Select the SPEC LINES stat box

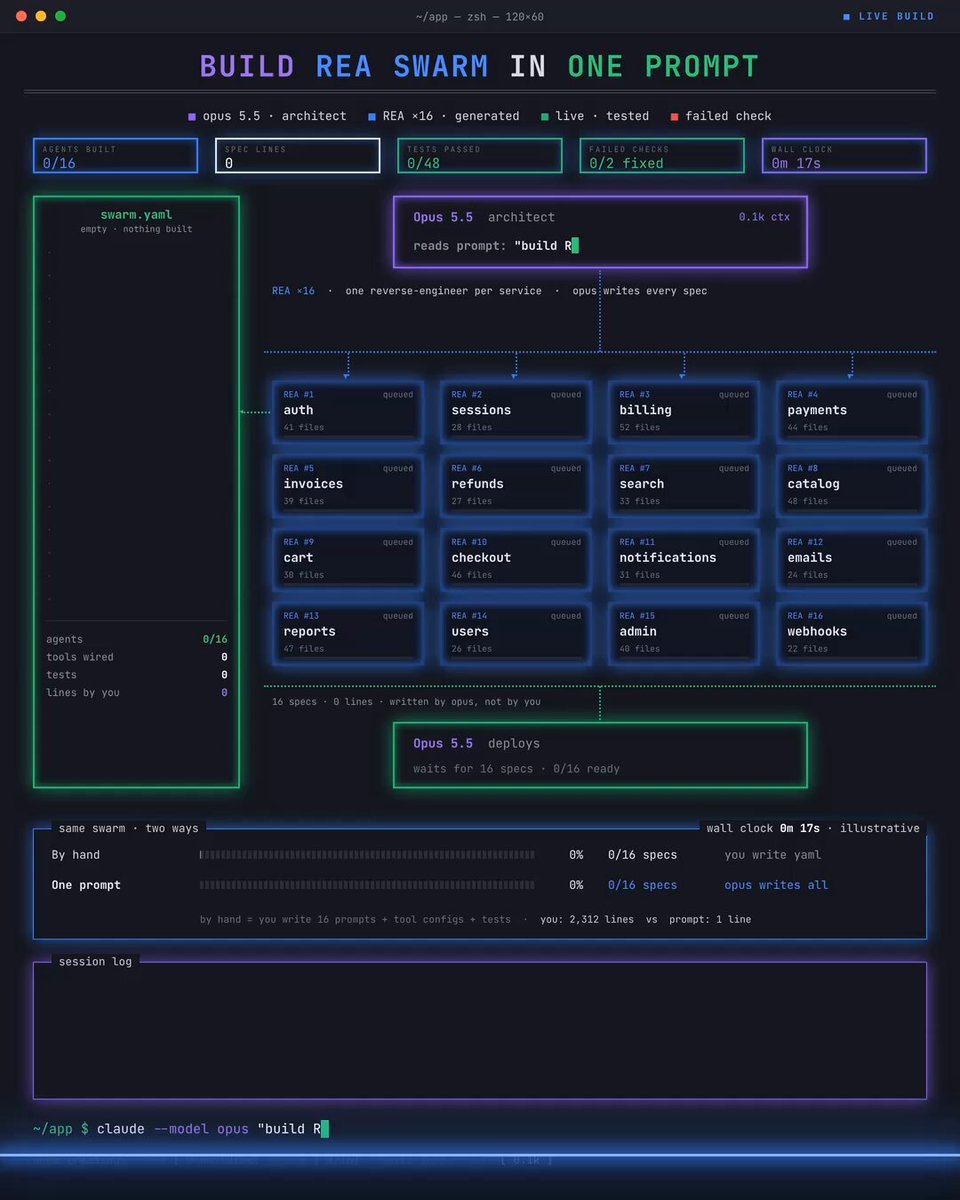[298, 155]
